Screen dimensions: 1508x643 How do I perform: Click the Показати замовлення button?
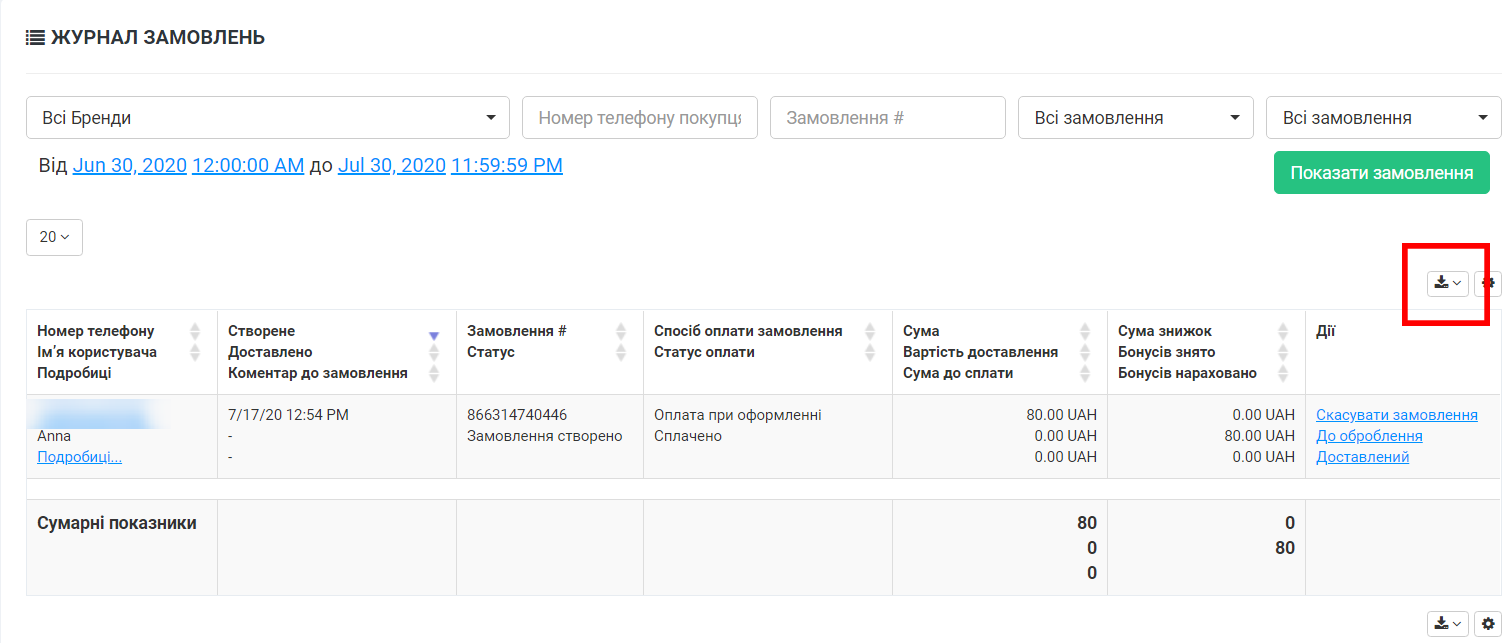point(1381,173)
